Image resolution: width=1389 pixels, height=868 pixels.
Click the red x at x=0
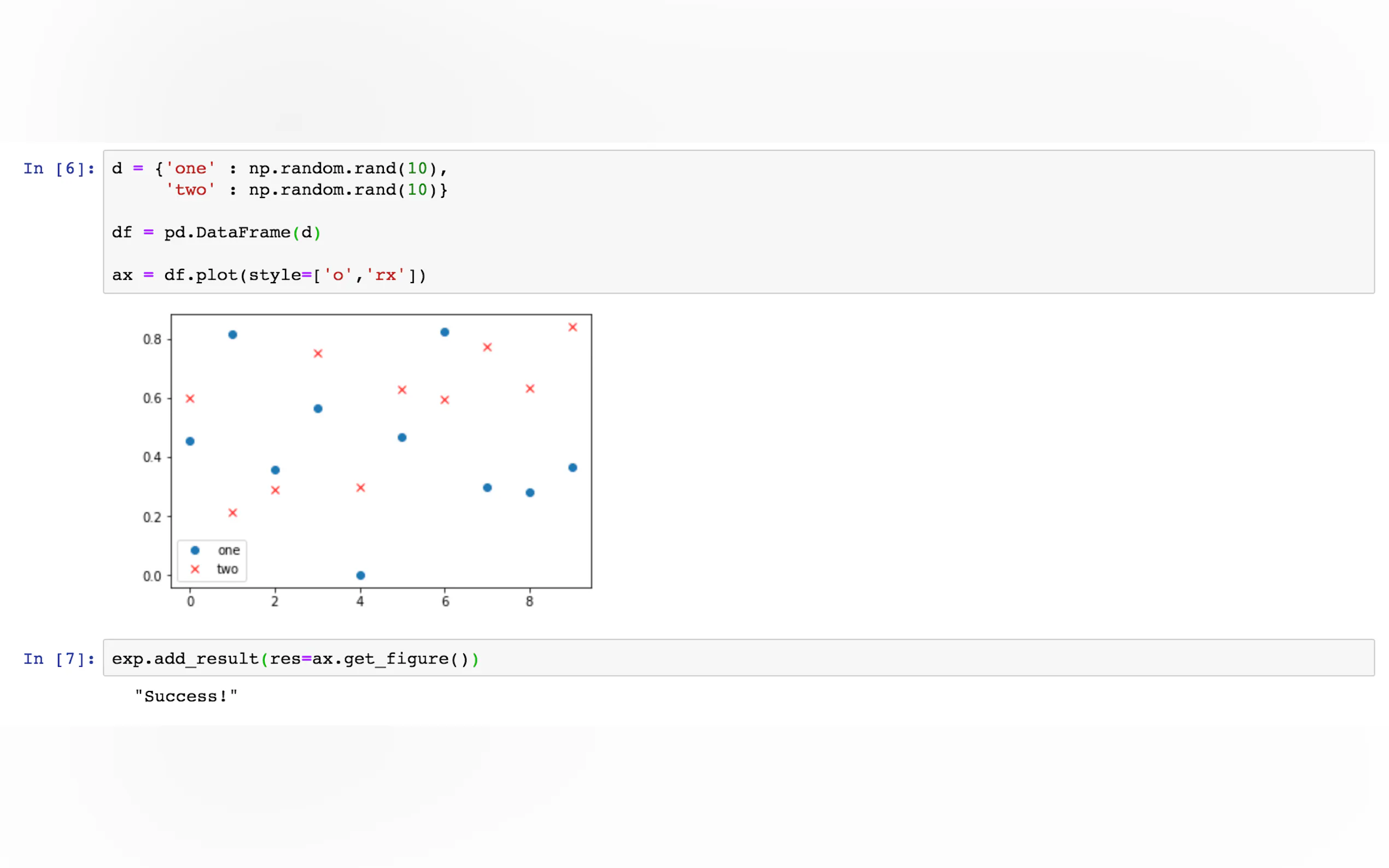(190, 398)
